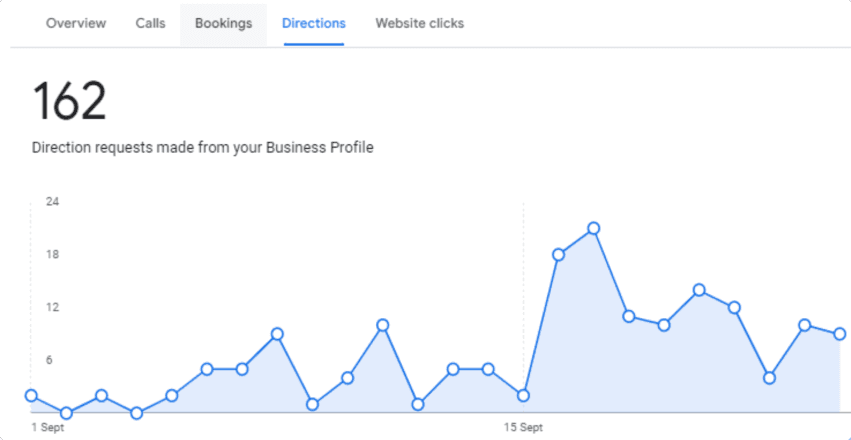Click the 11 Sept data point at ten
The width and height of the screenshot is (851, 440).
382,325
